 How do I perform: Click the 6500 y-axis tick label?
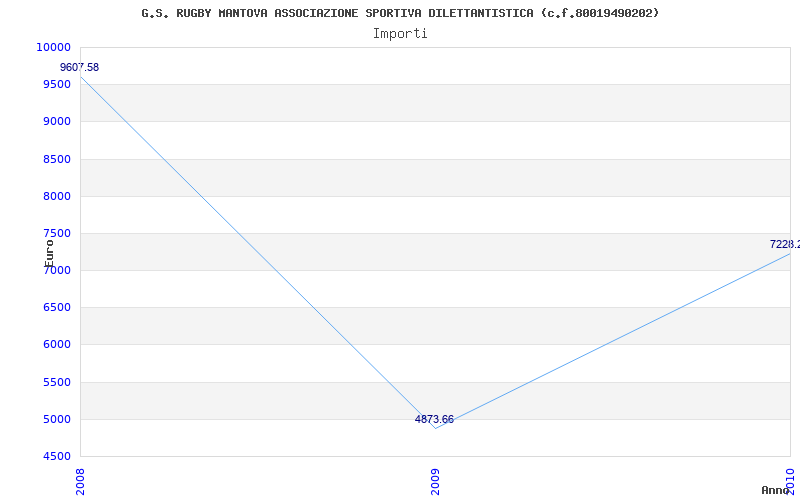tap(56, 308)
